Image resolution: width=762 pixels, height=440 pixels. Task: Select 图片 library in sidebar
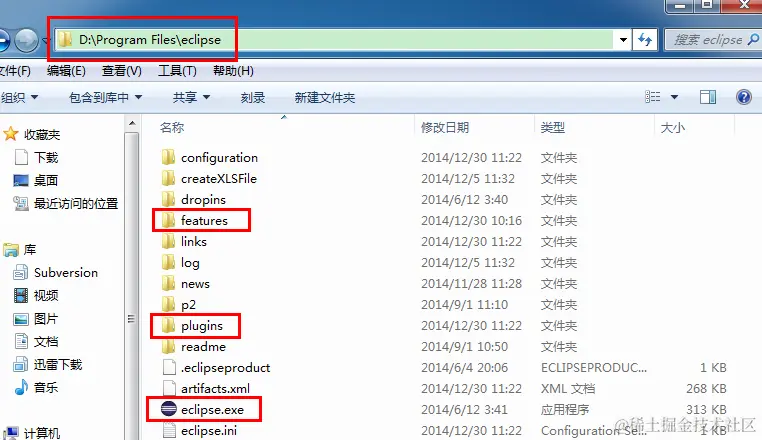pyautogui.click(x=46, y=318)
